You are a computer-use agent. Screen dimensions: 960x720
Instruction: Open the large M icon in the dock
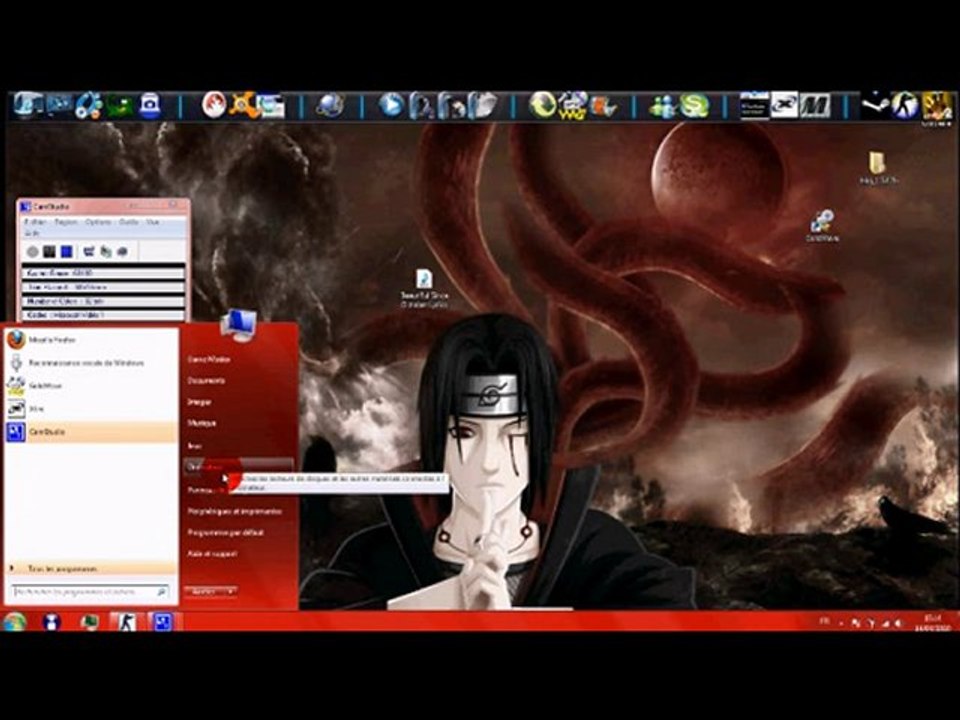tap(815, 105)
